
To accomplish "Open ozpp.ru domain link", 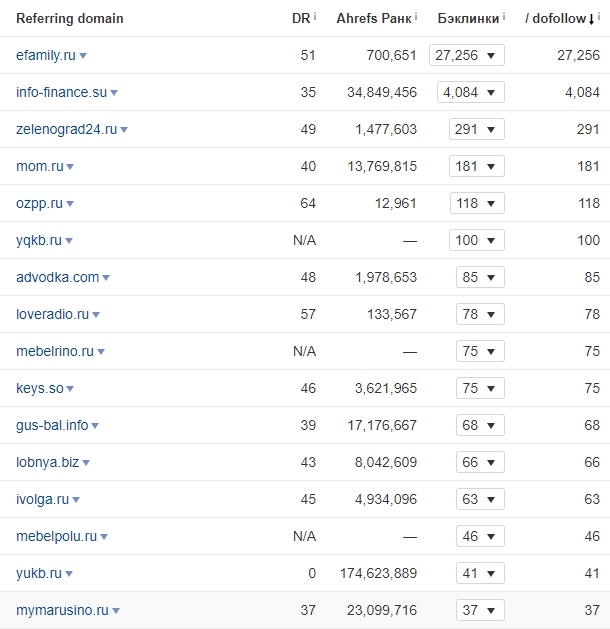I will pos(39,203).
